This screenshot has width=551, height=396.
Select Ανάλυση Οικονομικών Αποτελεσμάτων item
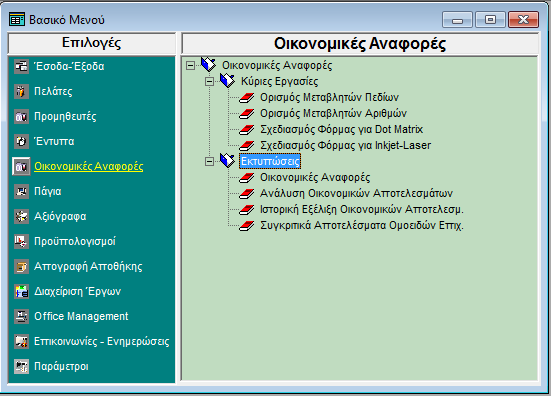tap(356, 193)
